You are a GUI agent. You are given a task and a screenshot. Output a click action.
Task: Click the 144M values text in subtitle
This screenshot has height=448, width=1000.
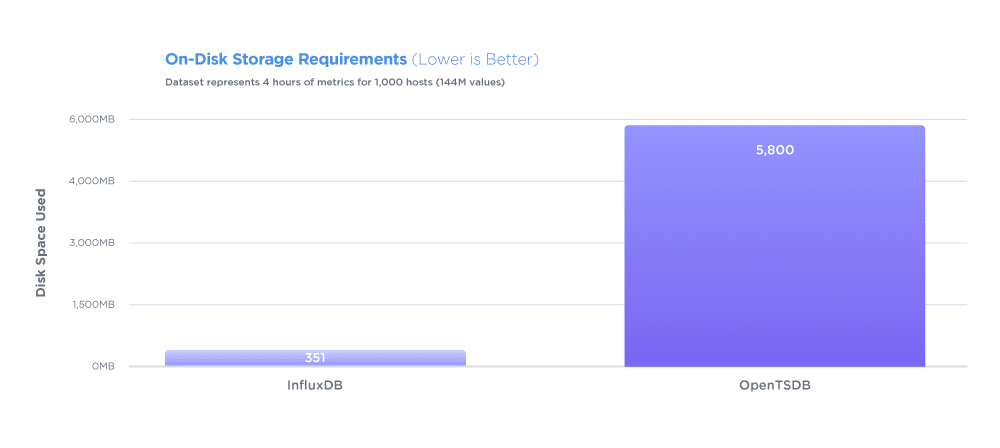(471, 82)
